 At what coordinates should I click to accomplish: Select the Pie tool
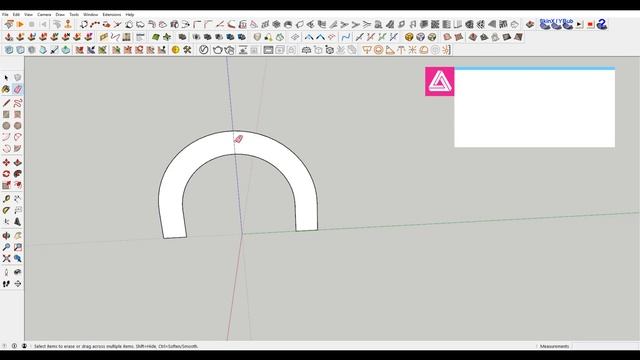(x=18, y=149)
